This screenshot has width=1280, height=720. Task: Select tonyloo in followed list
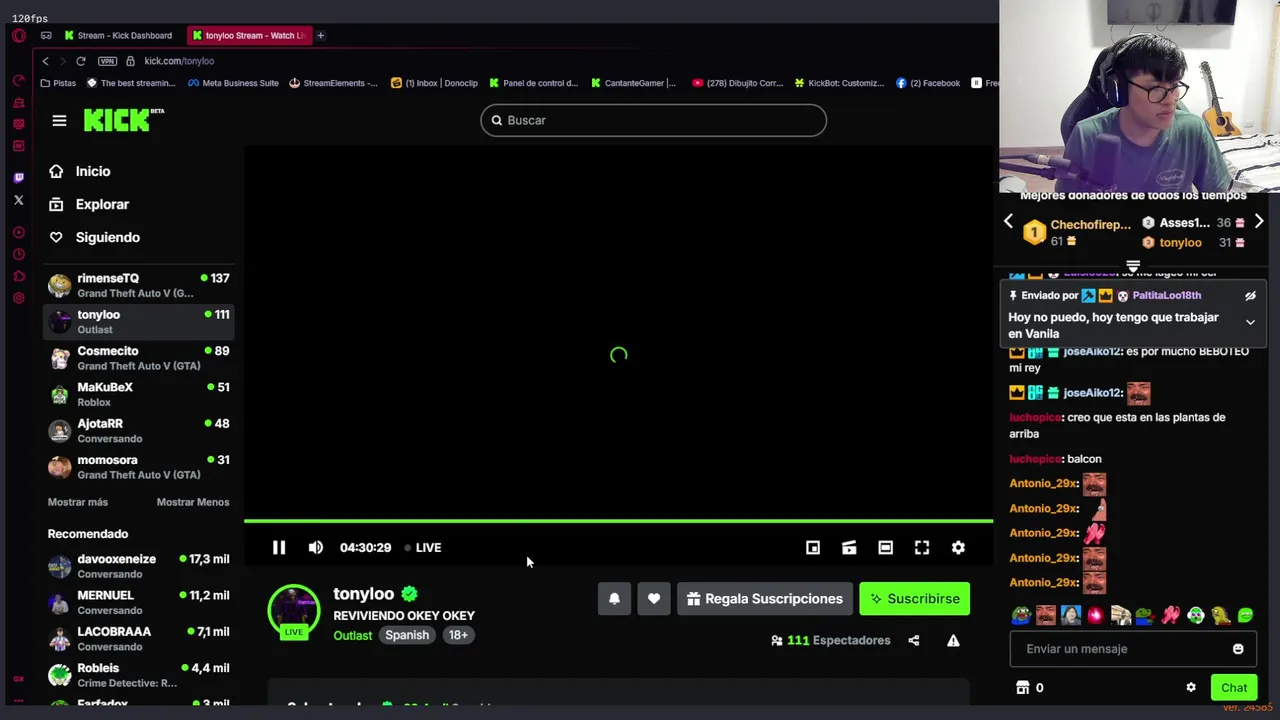139,321
